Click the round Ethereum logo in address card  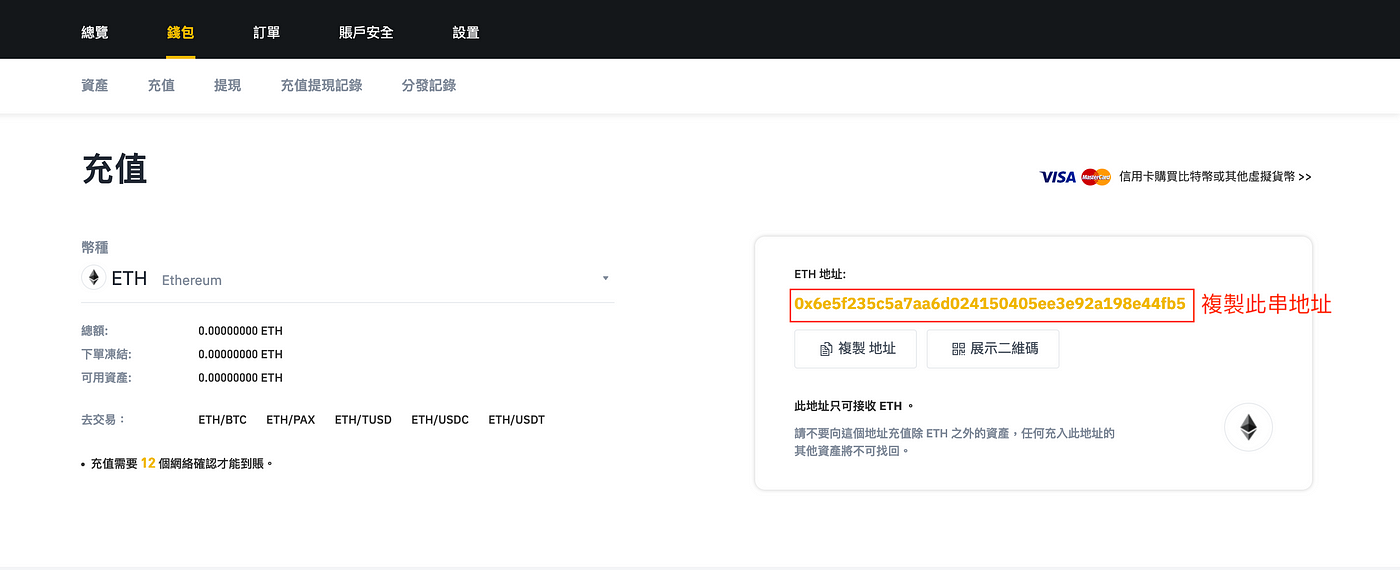click(1248, 429)
